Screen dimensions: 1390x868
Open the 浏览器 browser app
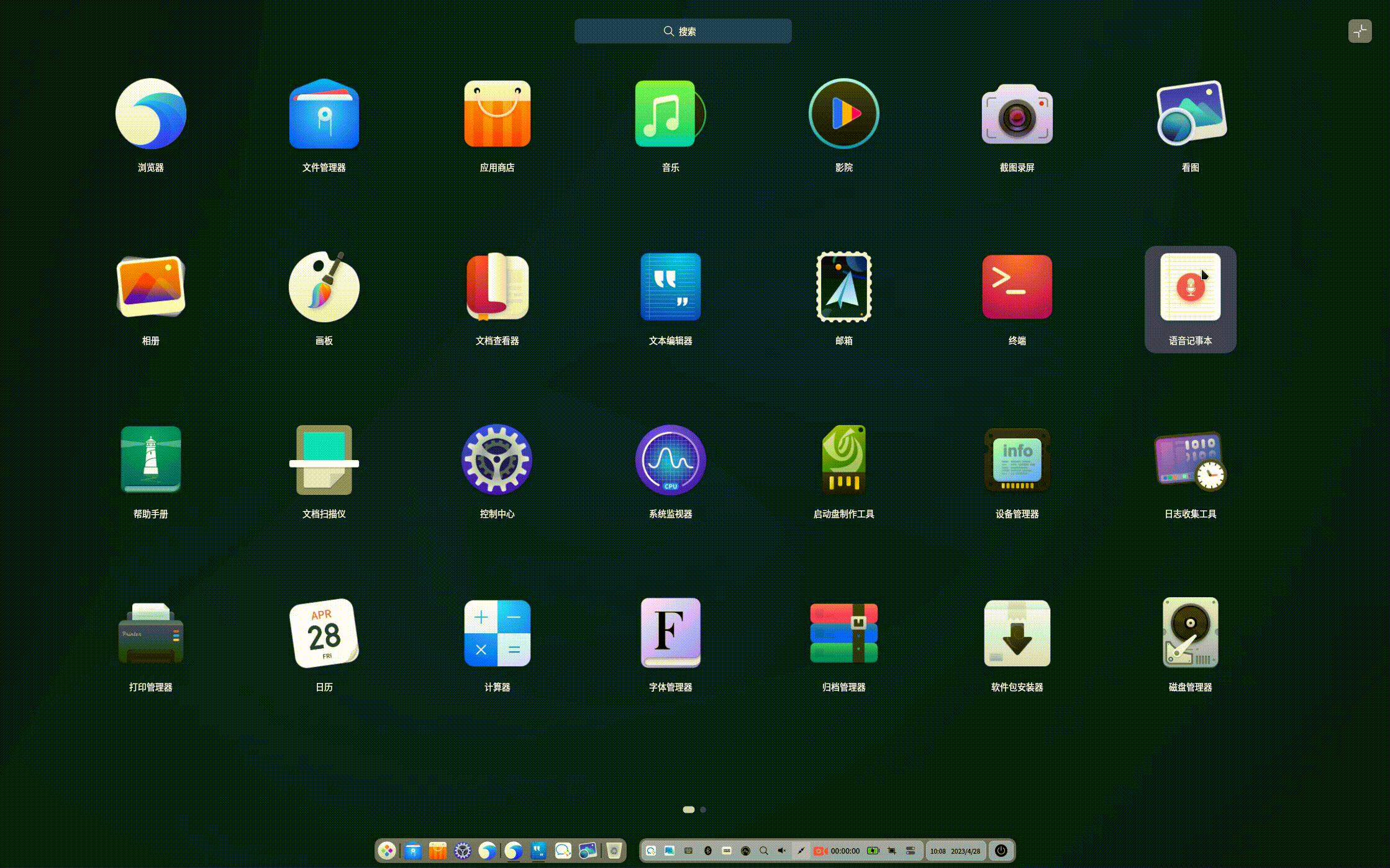click(150, 114)
